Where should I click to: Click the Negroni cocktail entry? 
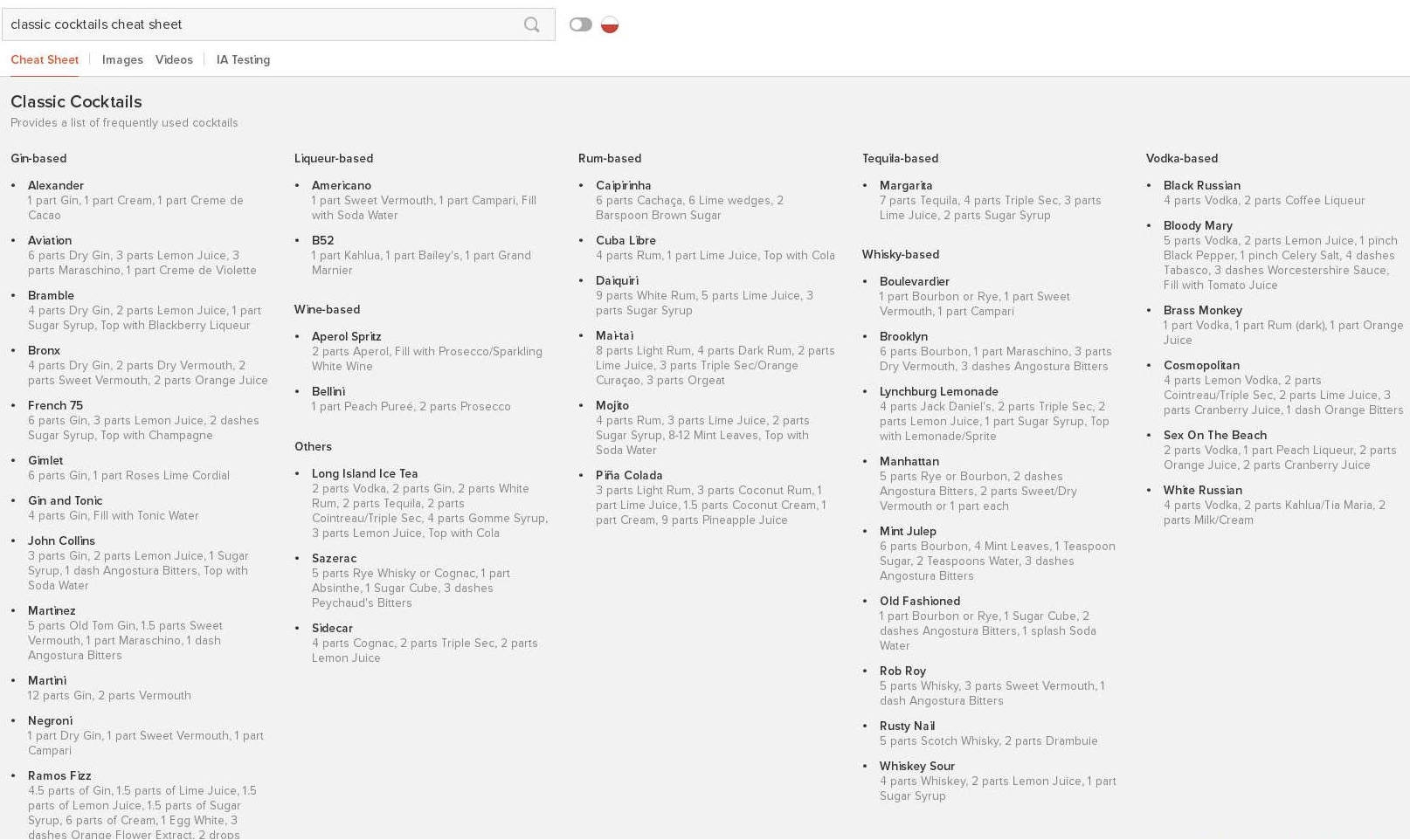pyautogui.click(x=50, y=721)
